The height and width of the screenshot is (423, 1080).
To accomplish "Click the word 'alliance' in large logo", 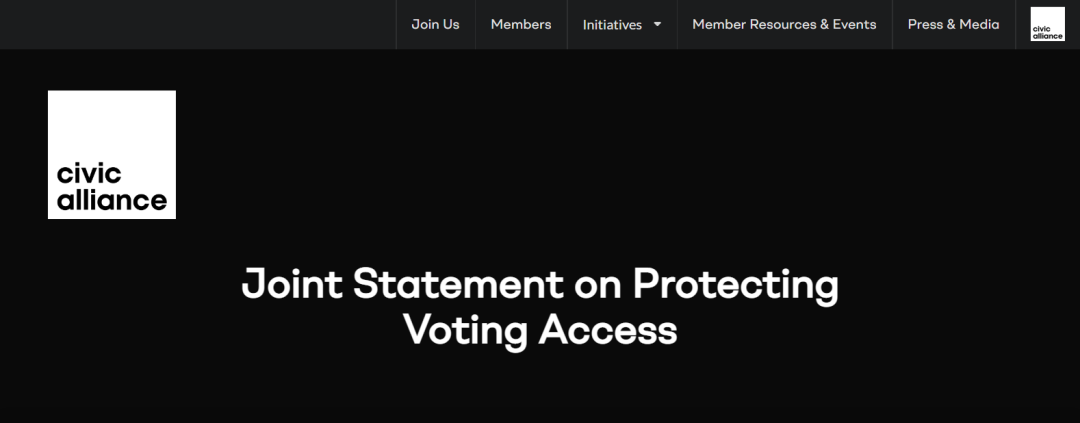I will (x=111, y=200).
